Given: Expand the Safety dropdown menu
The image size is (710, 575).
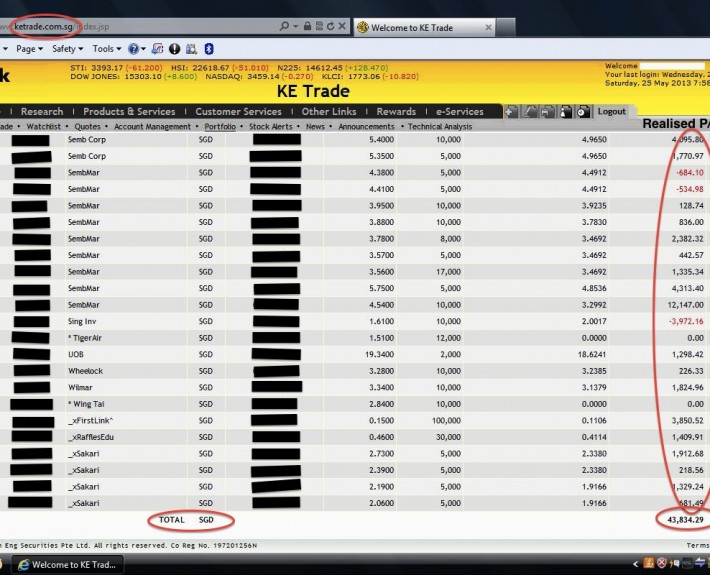Looking at the screenshot, I should 67,48.
